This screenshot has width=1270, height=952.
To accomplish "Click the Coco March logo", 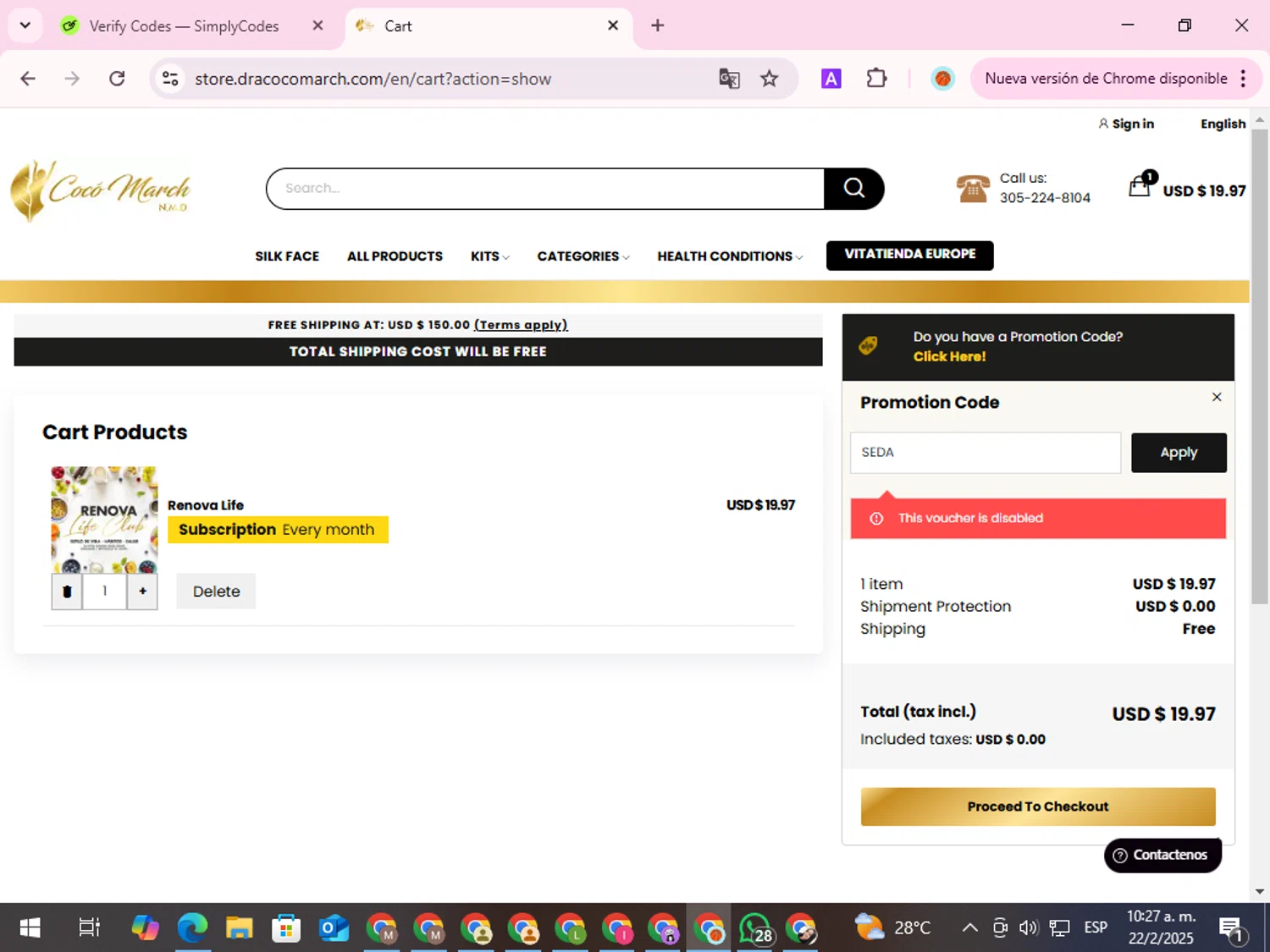I will 100,190.
